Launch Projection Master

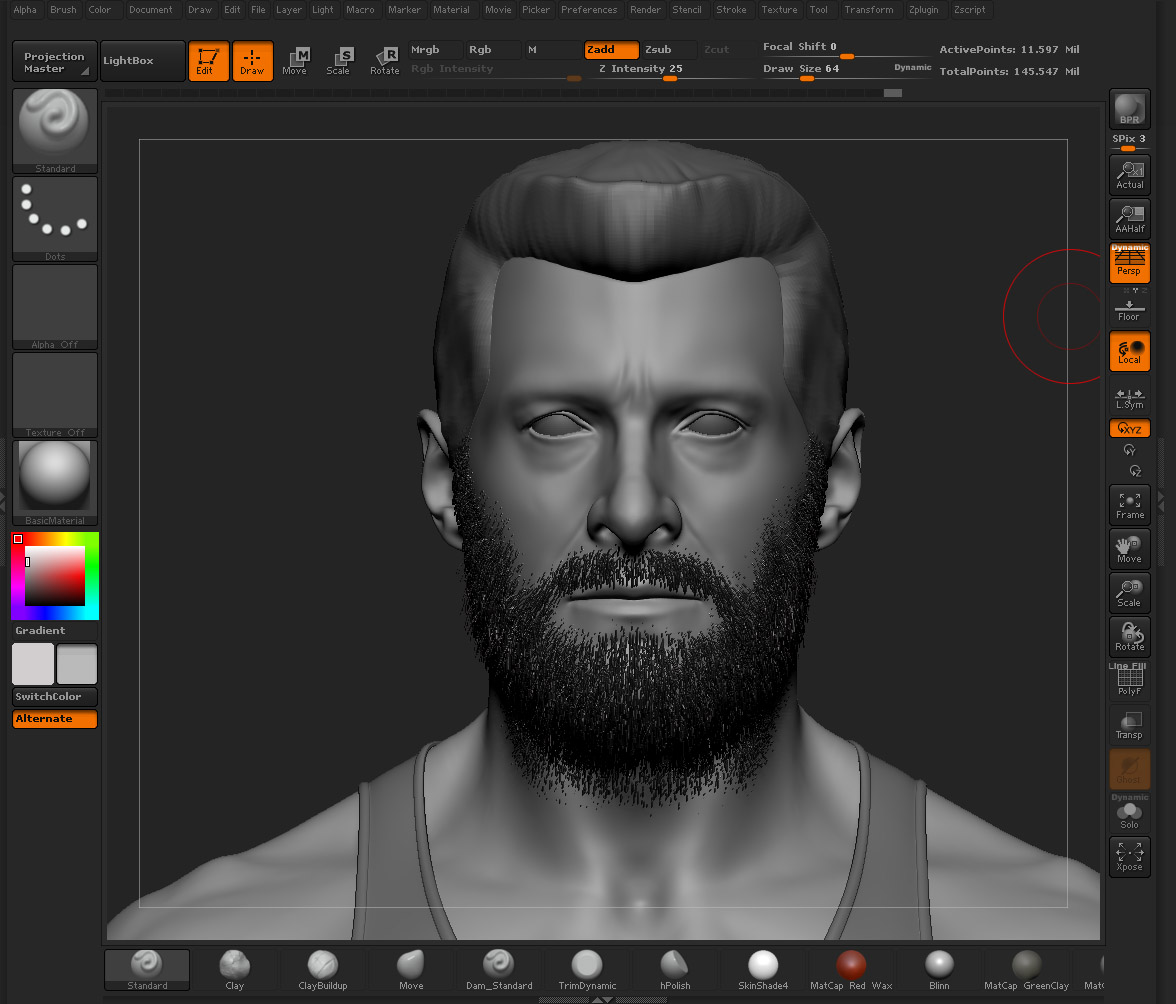(x=55, y=61)
